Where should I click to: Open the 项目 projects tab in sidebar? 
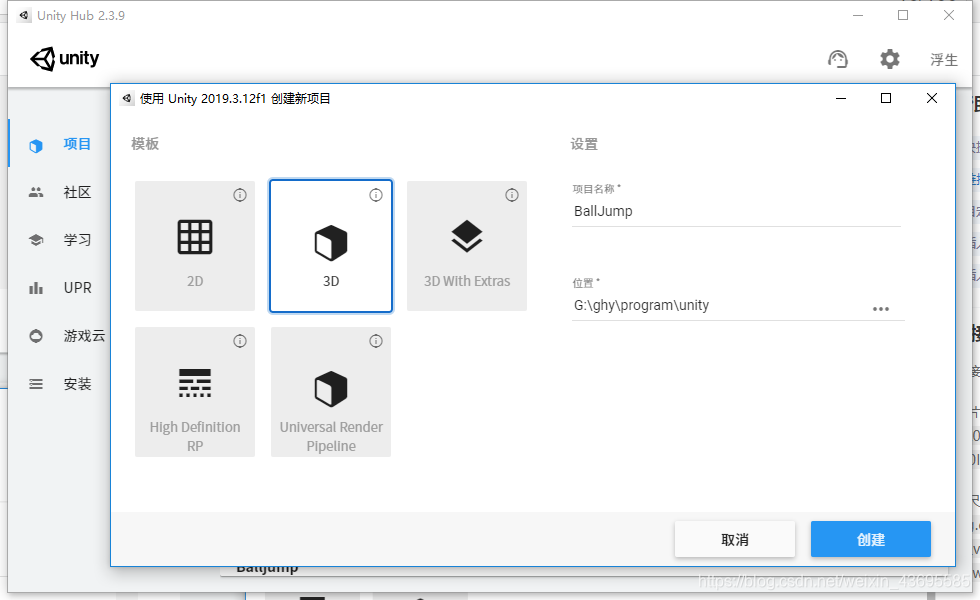point(59,144)
